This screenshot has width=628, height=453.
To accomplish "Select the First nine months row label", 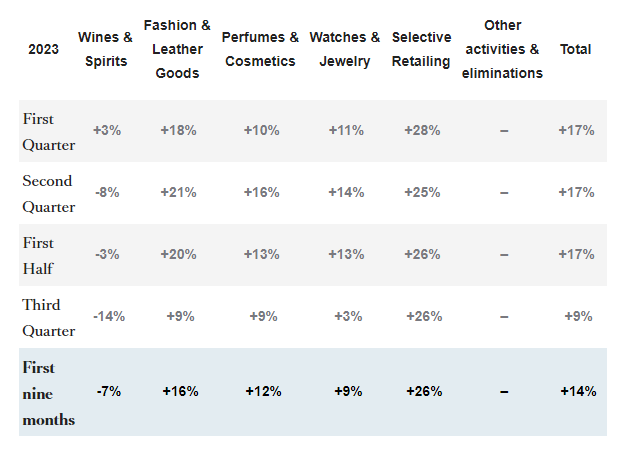I will click(48, 393).
